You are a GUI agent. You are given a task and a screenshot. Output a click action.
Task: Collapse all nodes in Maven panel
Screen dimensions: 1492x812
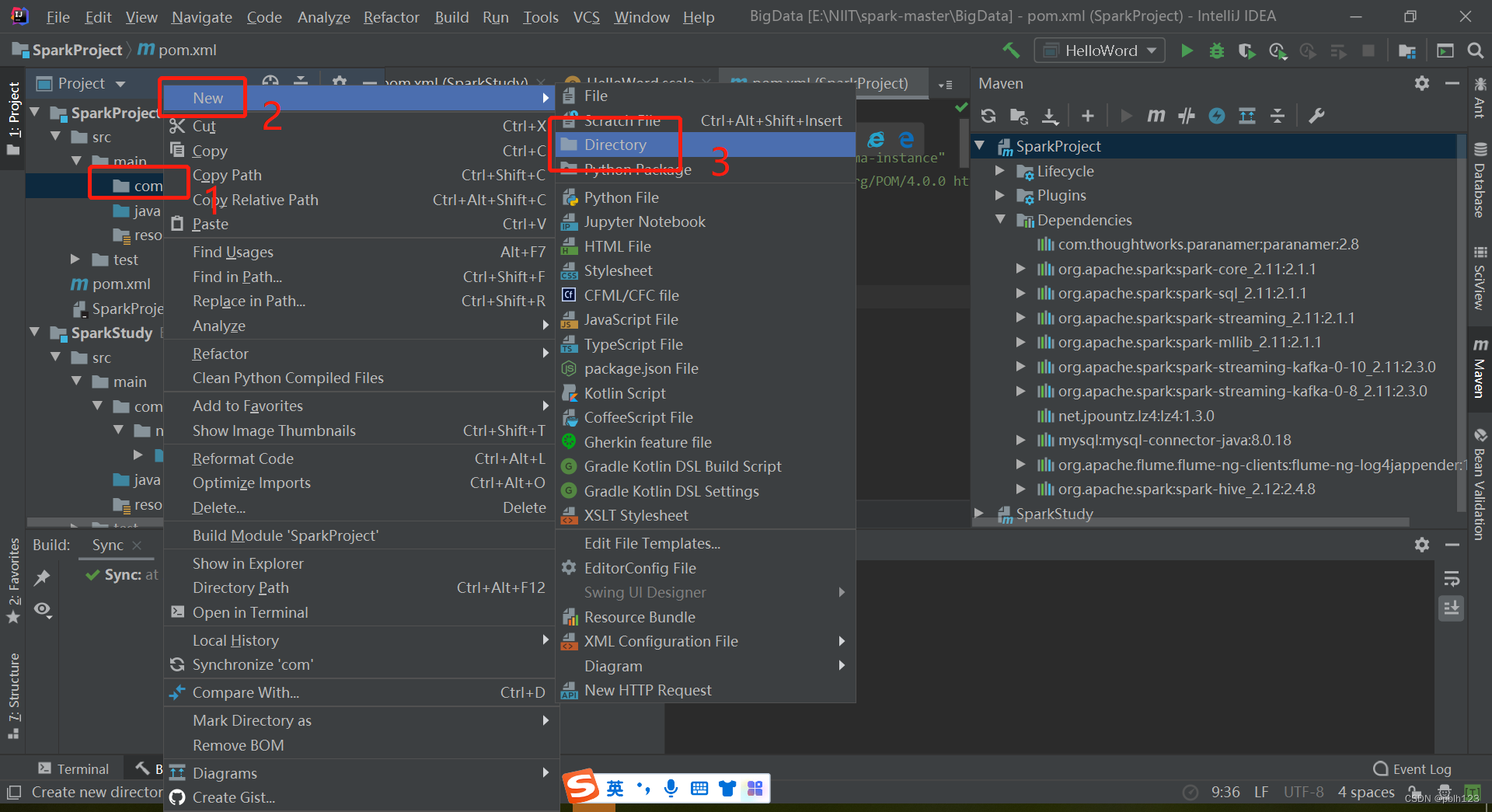1278,116
